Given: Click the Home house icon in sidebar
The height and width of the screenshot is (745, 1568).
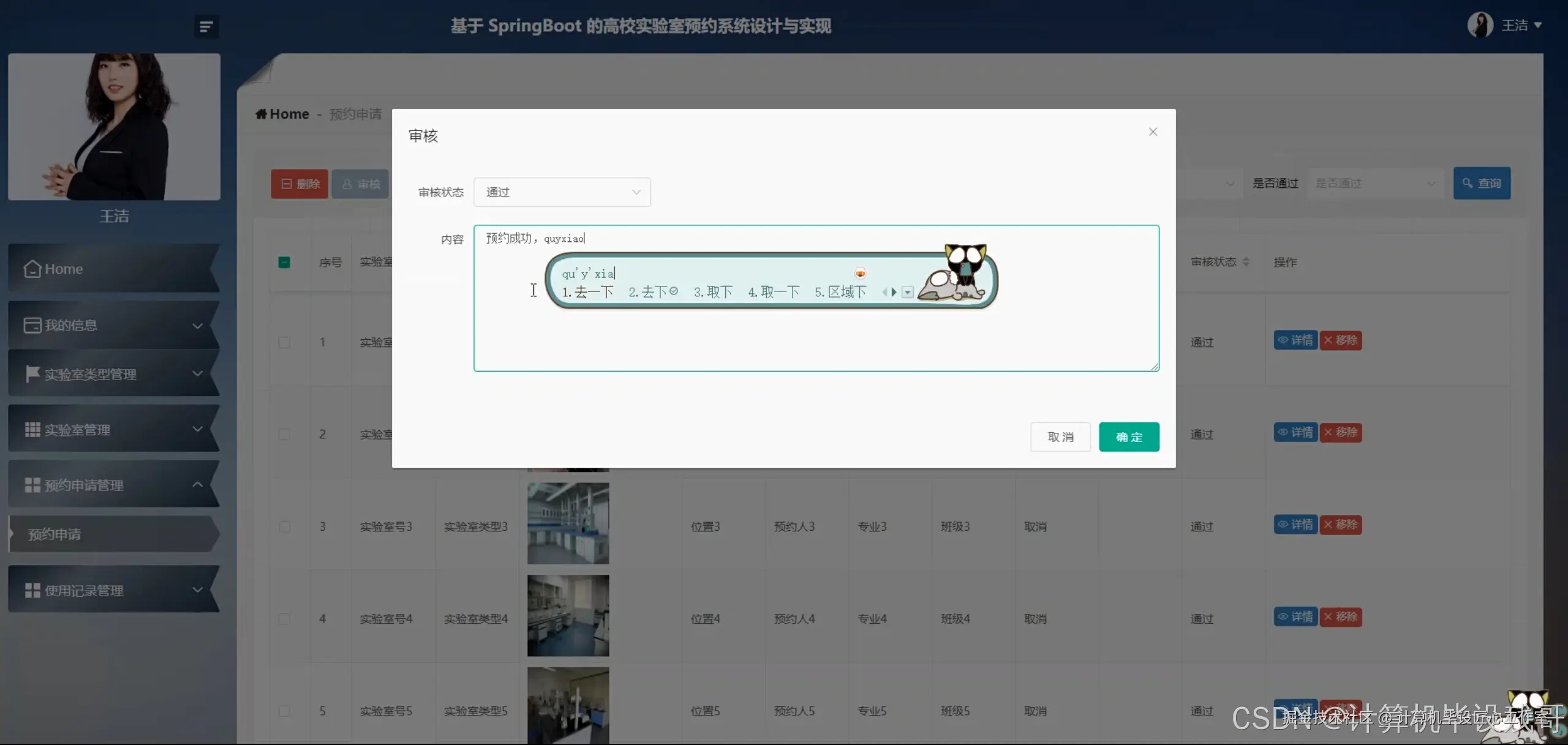Looking at the screenshot, I should click(x=34, y=269).
